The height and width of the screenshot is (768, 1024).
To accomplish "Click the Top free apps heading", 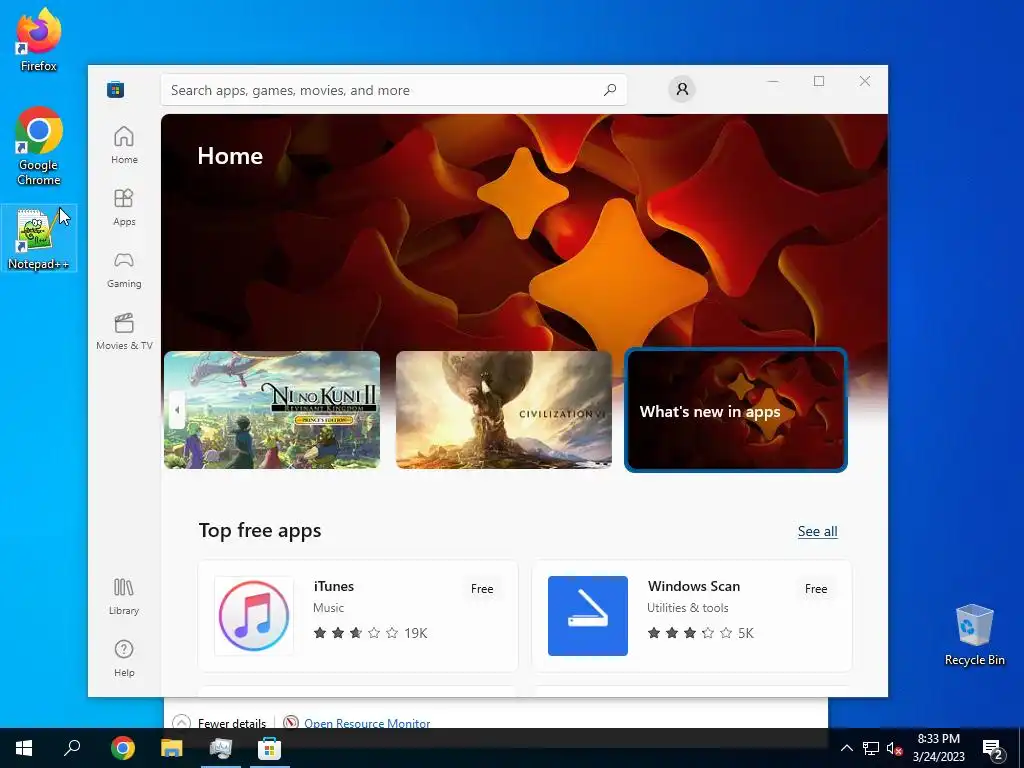I will [260, 530].
